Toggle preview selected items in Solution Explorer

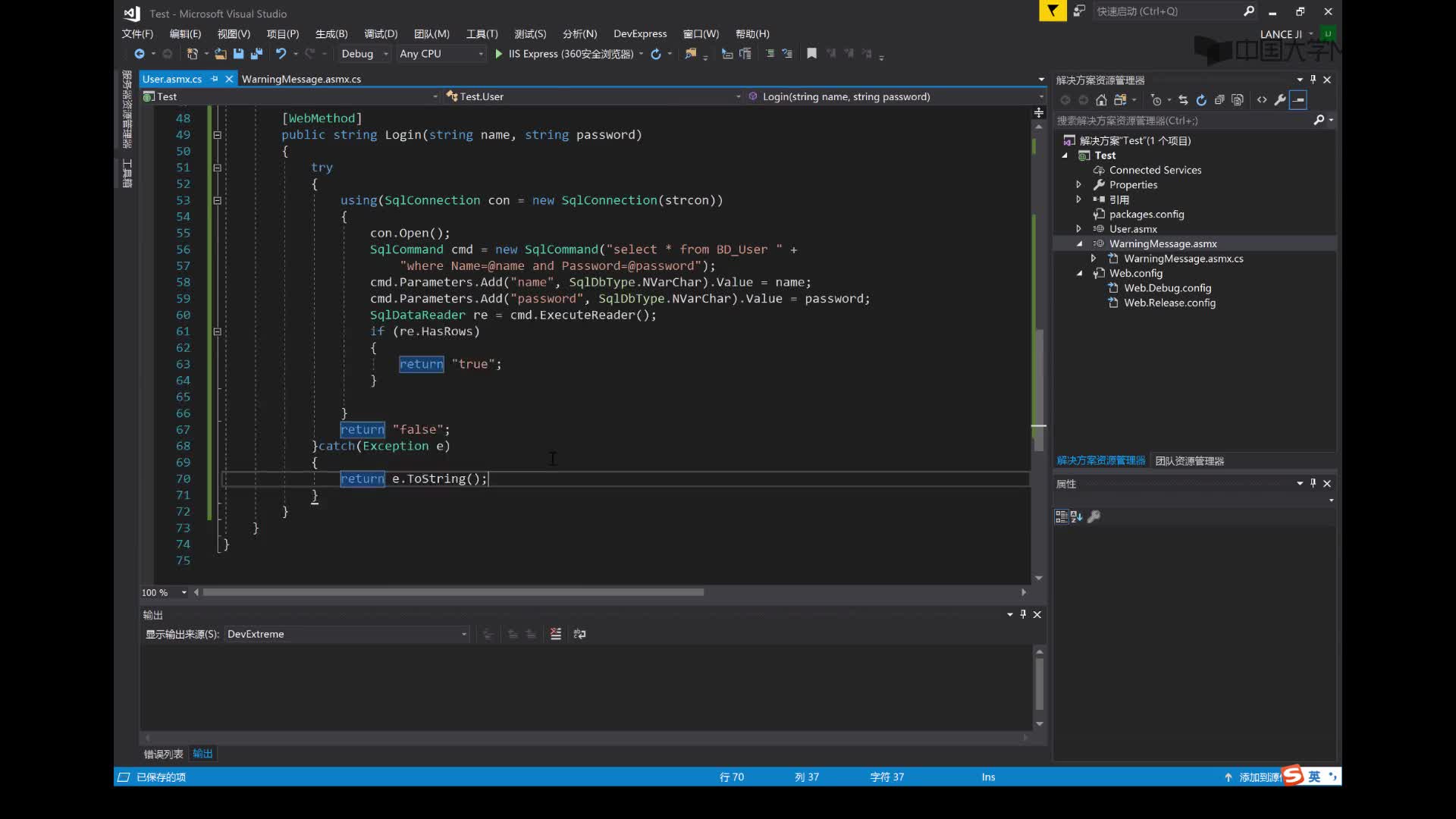[1298, 100]
